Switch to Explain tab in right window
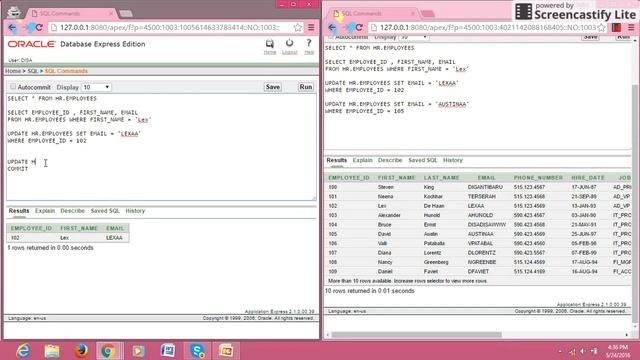The width and height of the screenshot is (640, 360). (362, 160)
